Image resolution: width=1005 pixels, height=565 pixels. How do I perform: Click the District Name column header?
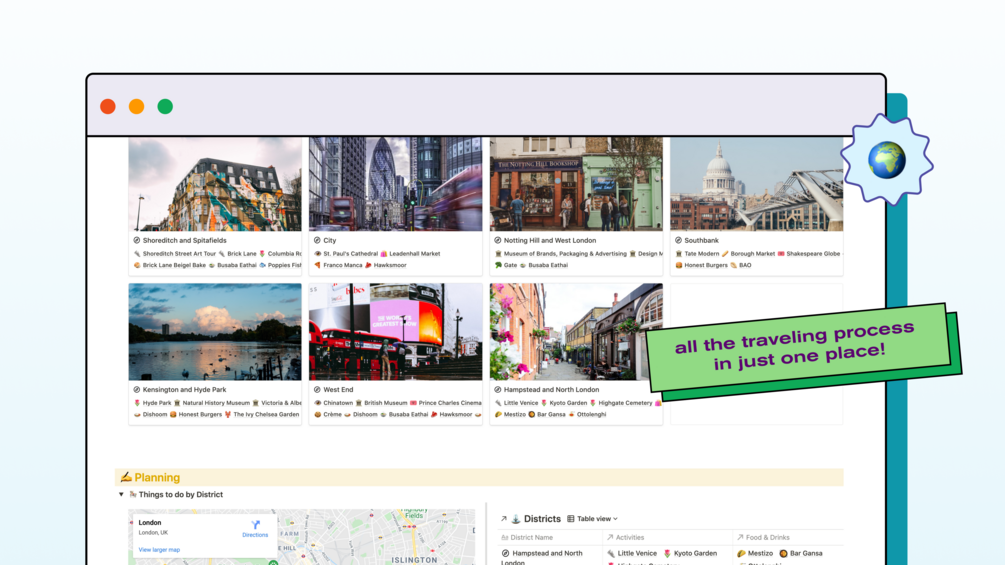527,537
